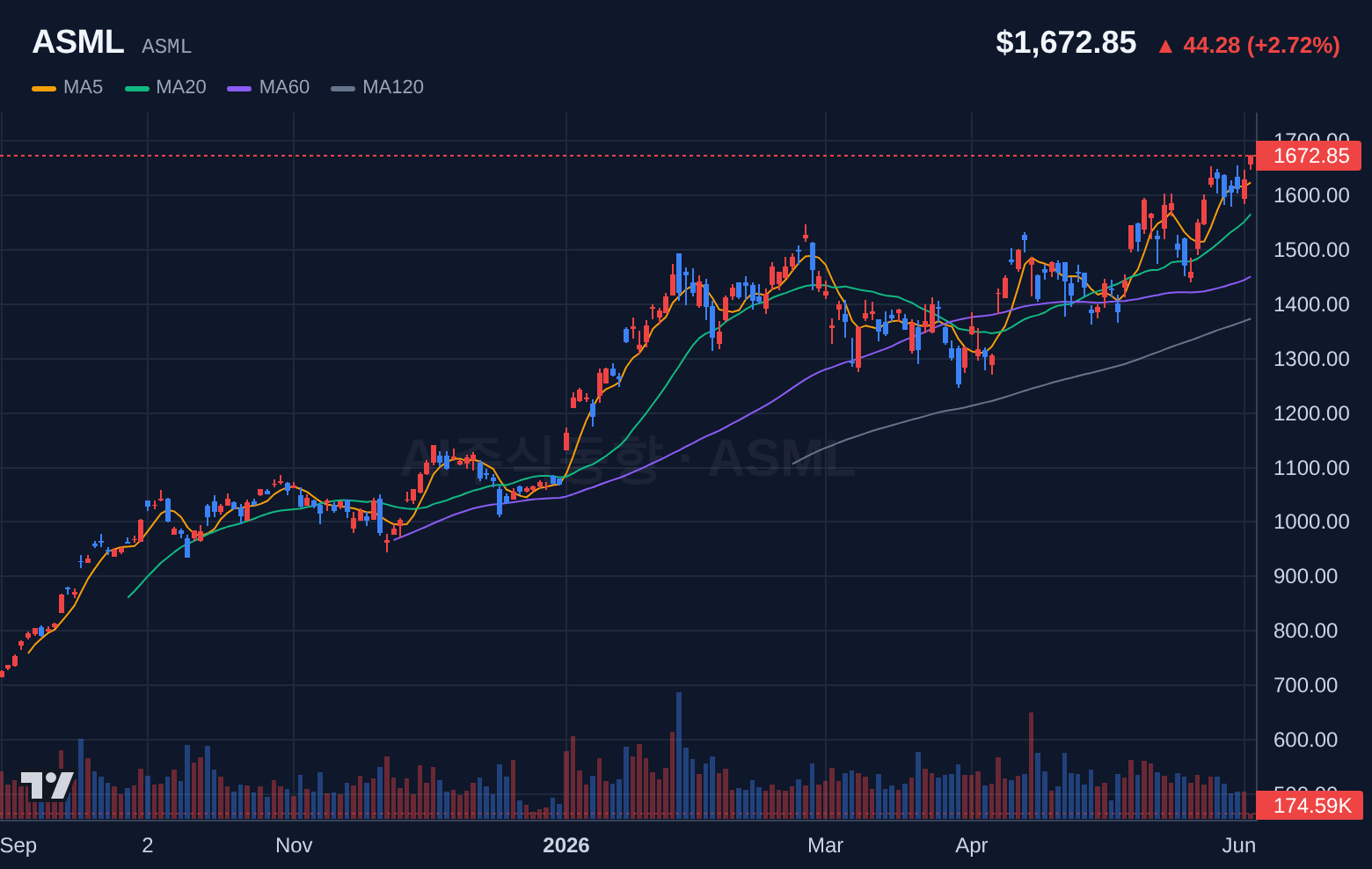Click the large ASML title
The height and width of the screenshot is (869, 1372).
tap(78, 42)
